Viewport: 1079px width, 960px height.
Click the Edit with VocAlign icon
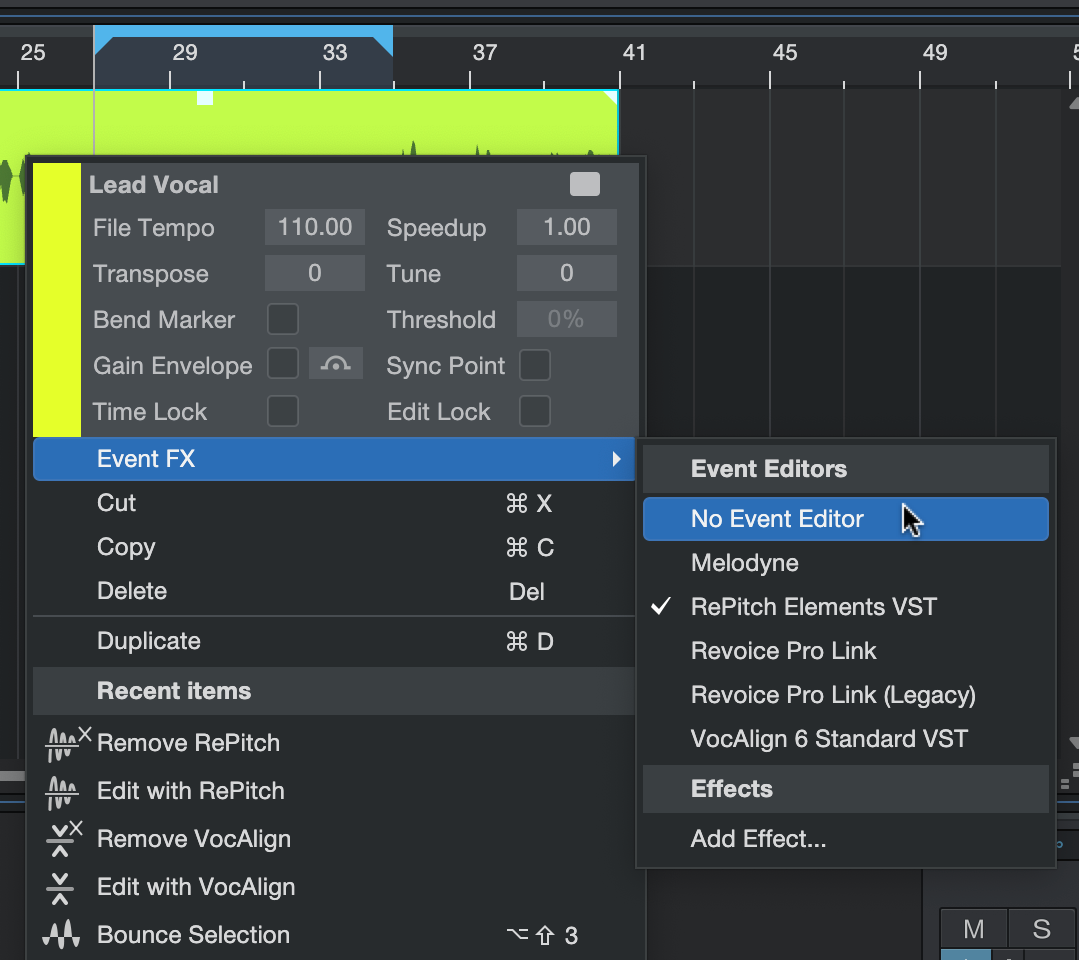[x=62, y=887]
